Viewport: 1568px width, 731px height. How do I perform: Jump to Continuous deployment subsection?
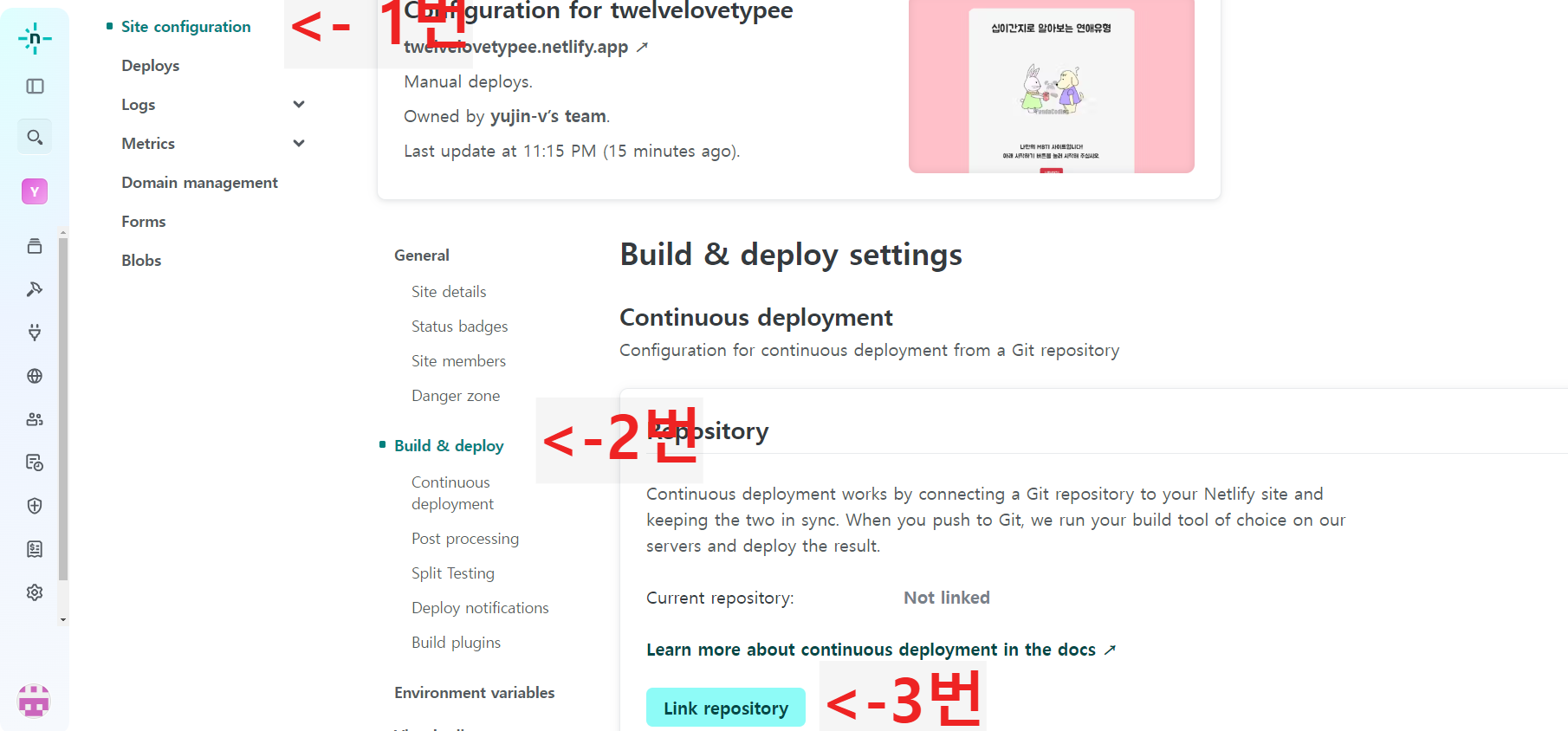452,493
